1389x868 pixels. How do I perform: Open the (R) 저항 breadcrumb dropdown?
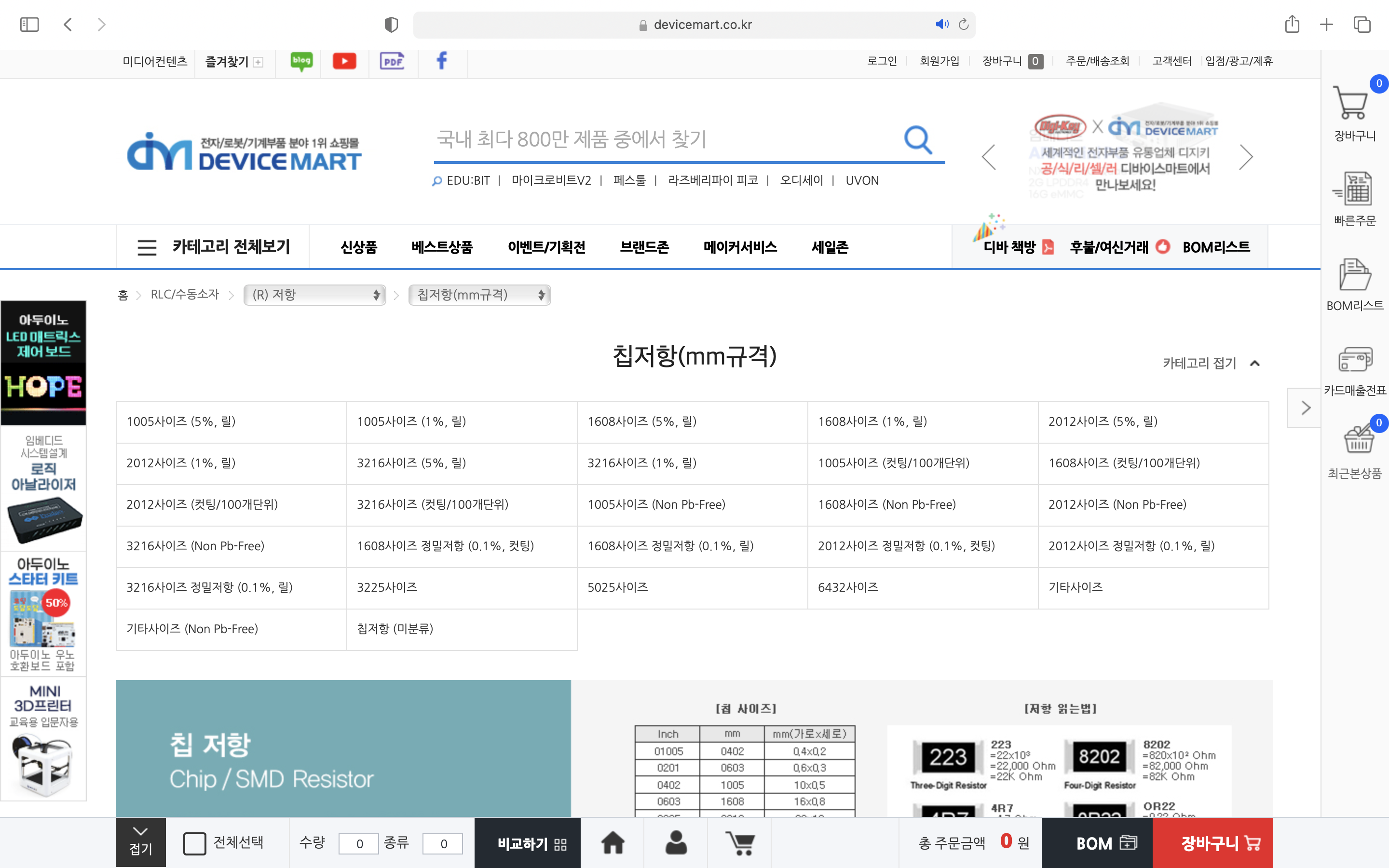click(x=314, y=295)
